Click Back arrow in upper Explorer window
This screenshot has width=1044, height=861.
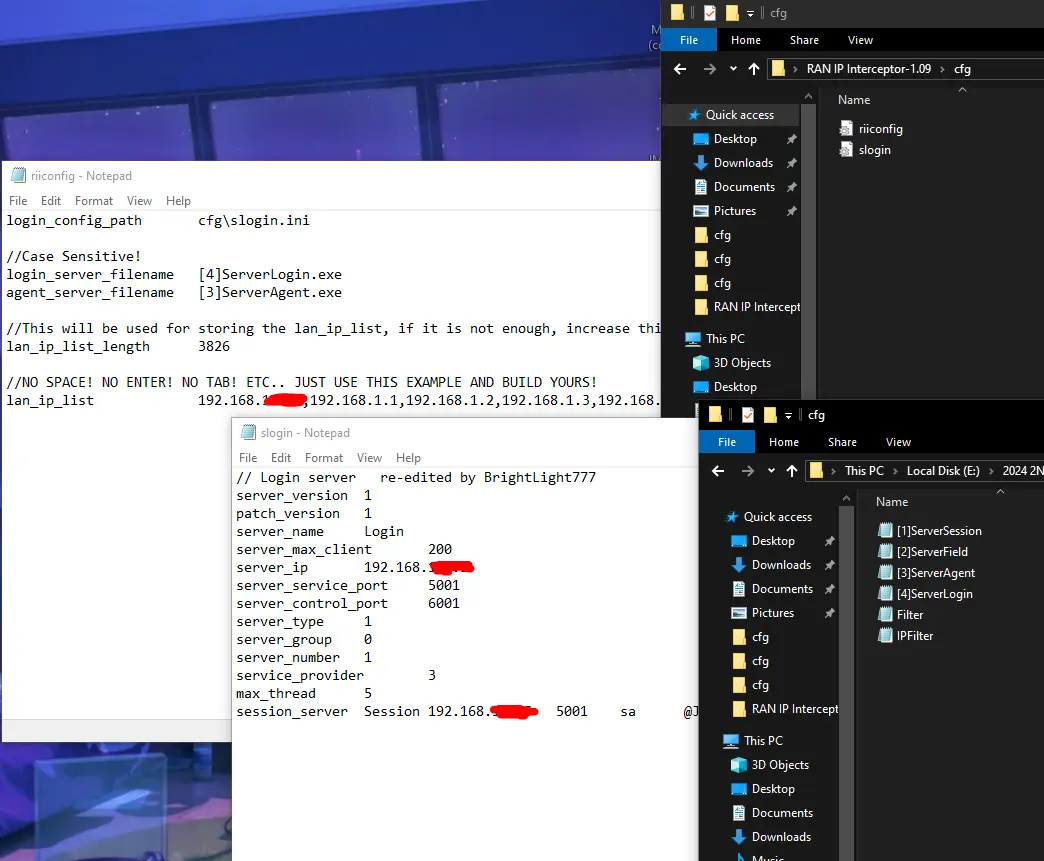click(x=680, y=69)
